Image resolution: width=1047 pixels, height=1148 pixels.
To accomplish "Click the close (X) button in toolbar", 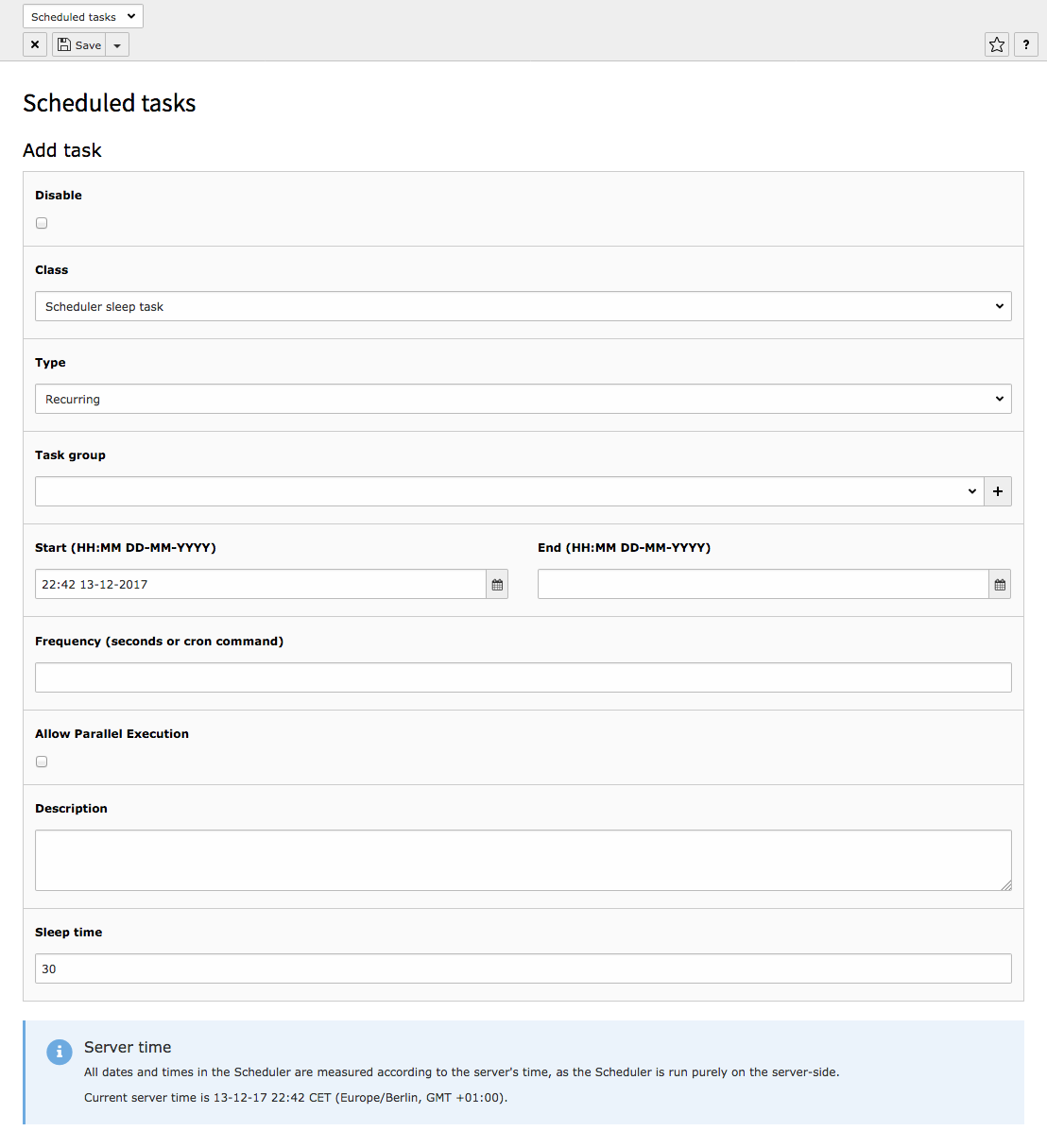I will tap(35, 44).
